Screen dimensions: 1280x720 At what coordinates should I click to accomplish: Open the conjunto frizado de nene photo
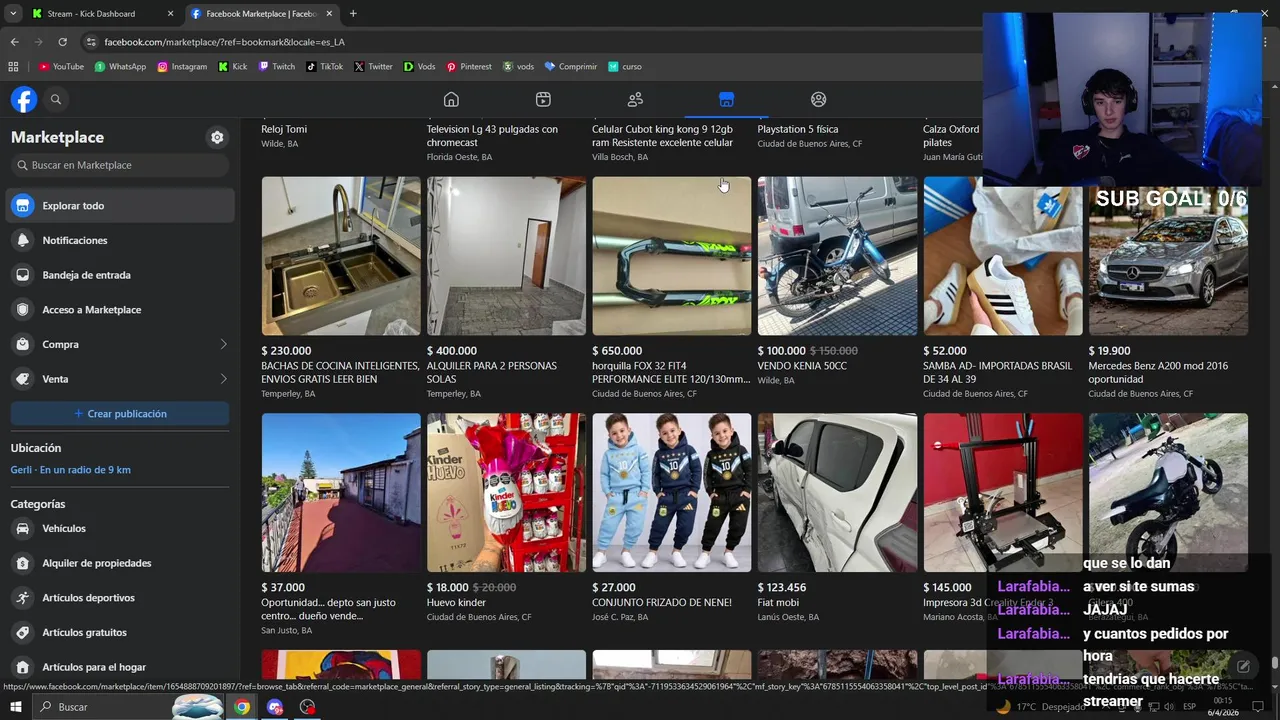[672, 493]
